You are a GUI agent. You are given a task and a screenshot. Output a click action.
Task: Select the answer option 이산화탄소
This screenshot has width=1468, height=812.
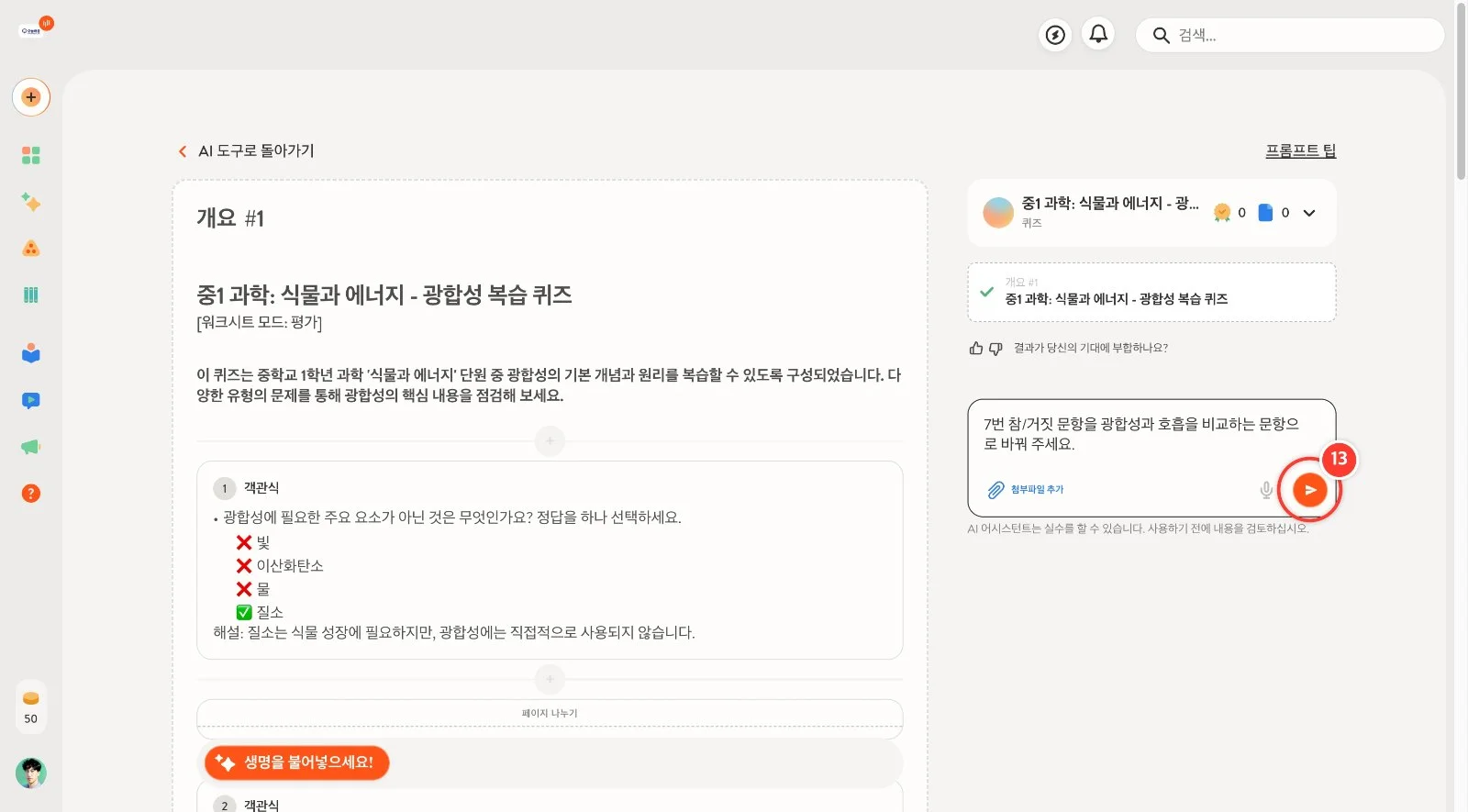click(280, 566)
